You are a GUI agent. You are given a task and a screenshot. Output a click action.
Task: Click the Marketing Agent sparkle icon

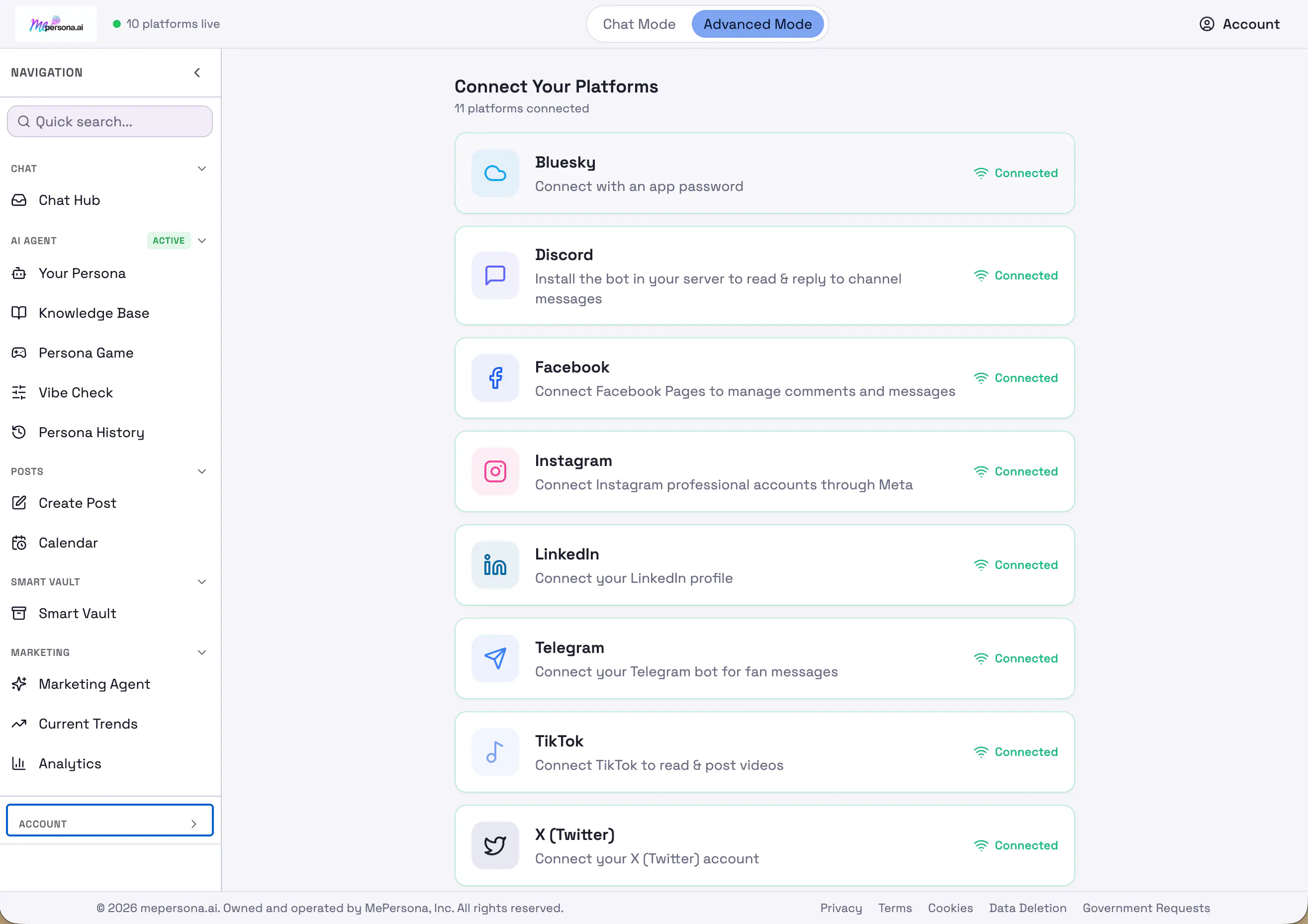(19, 684)
